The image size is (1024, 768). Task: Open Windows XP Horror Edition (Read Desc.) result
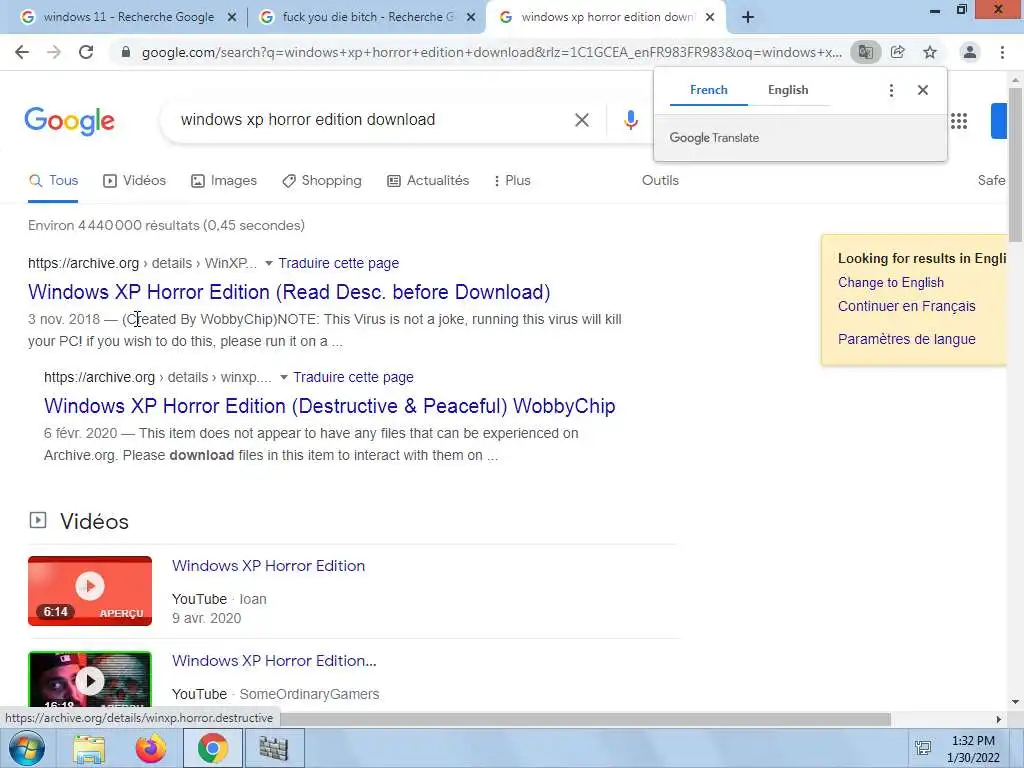pyautogui.click(x=289, y=292)
